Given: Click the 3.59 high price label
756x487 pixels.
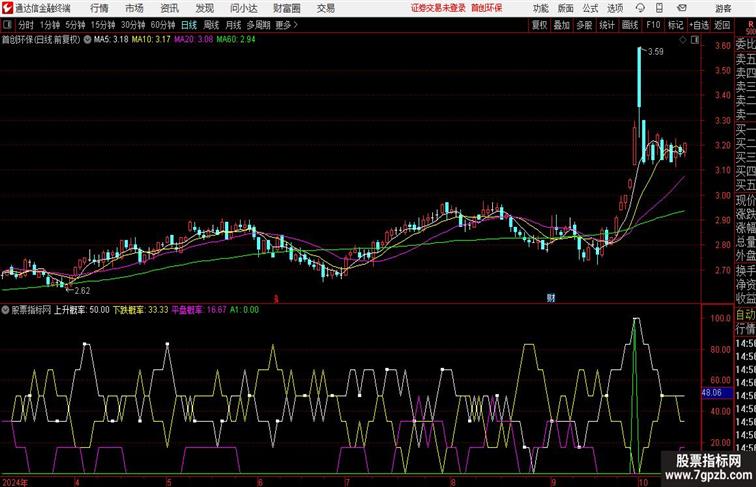Looking at the screenshot, I should coord(656,52).
